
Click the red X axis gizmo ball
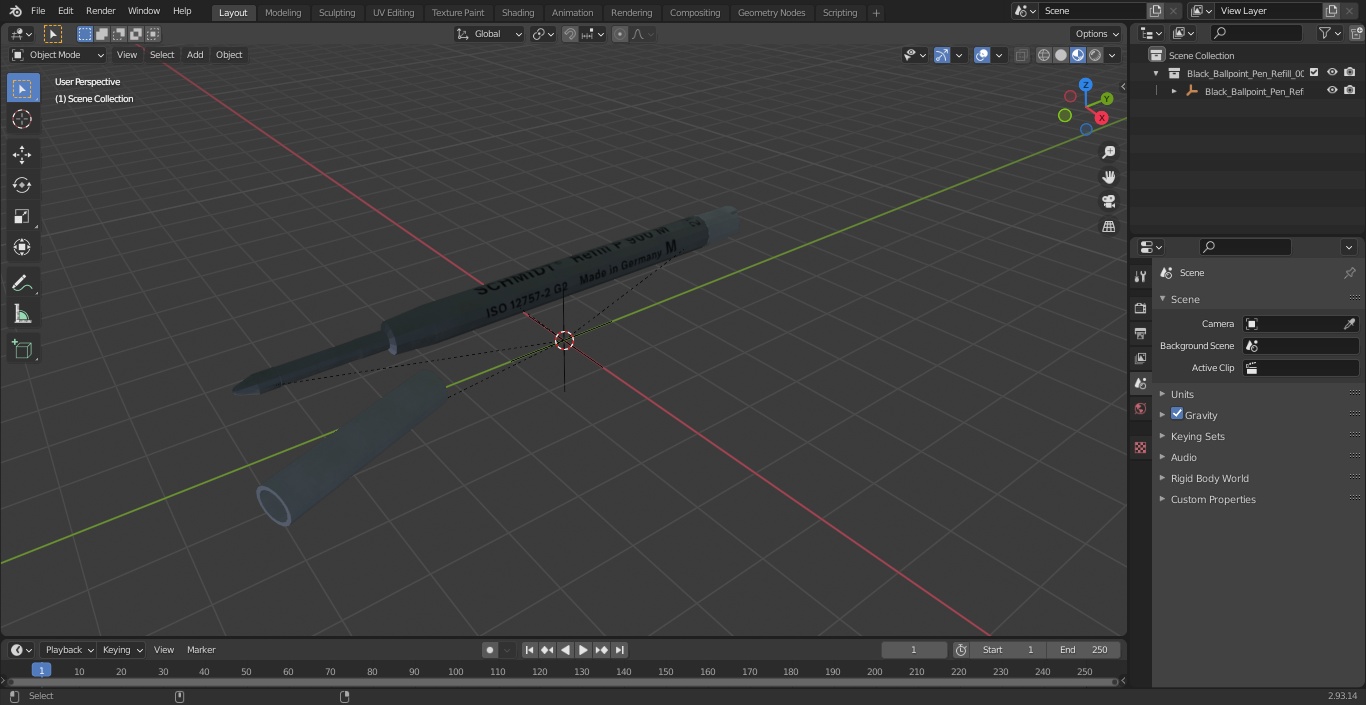pos(1101,118)
